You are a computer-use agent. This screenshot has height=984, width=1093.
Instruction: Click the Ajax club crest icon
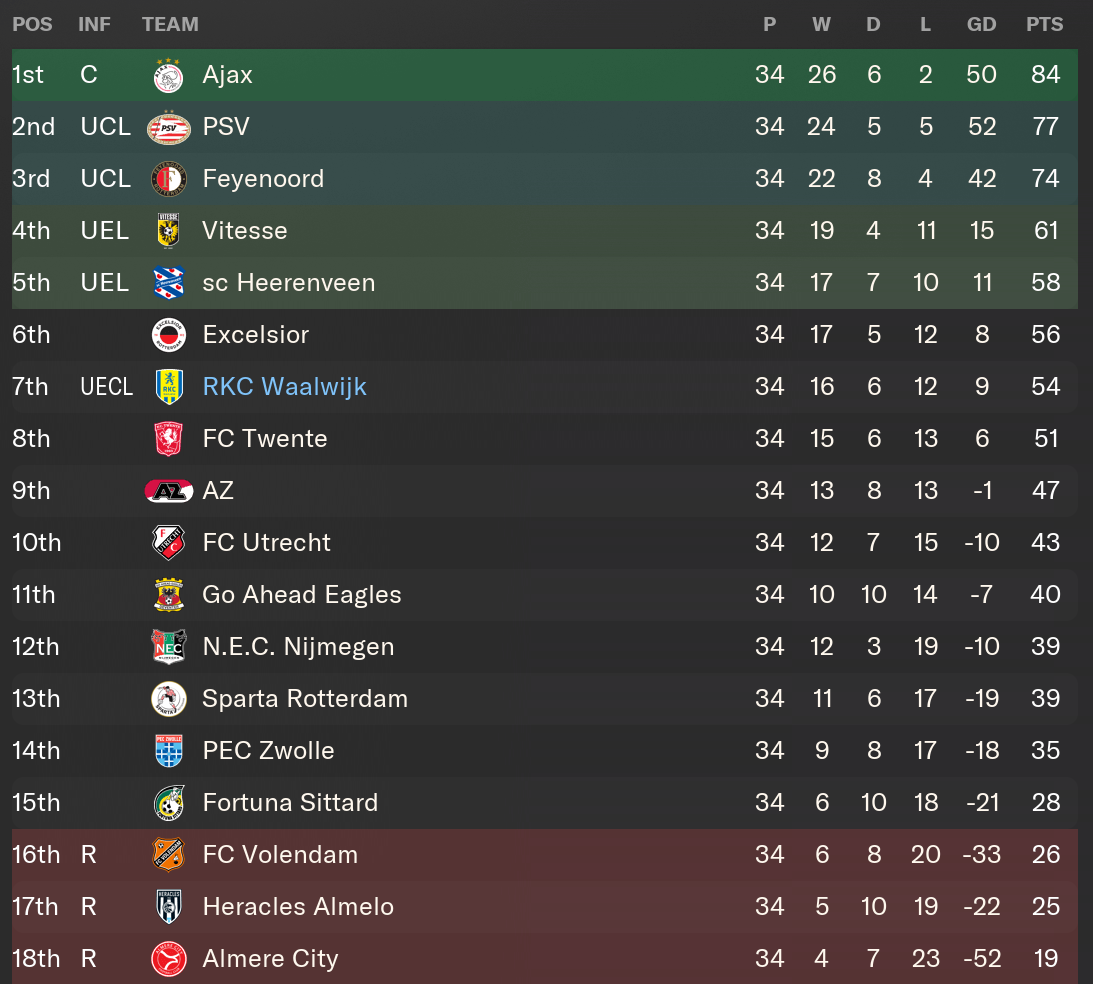[168, 75]
